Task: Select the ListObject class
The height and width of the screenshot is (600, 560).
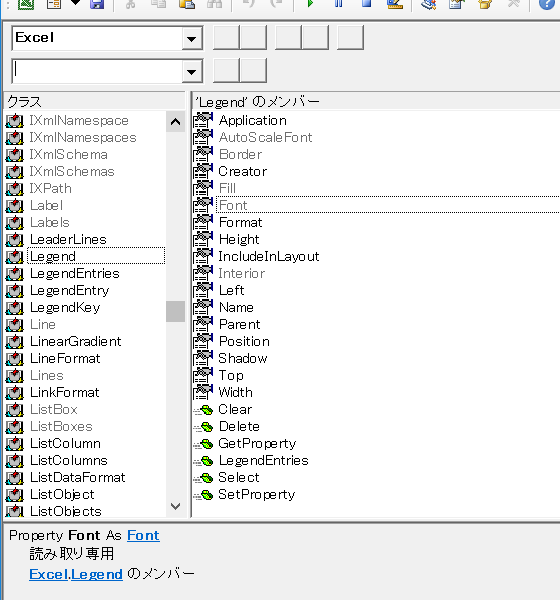Action: pos(62,494)
